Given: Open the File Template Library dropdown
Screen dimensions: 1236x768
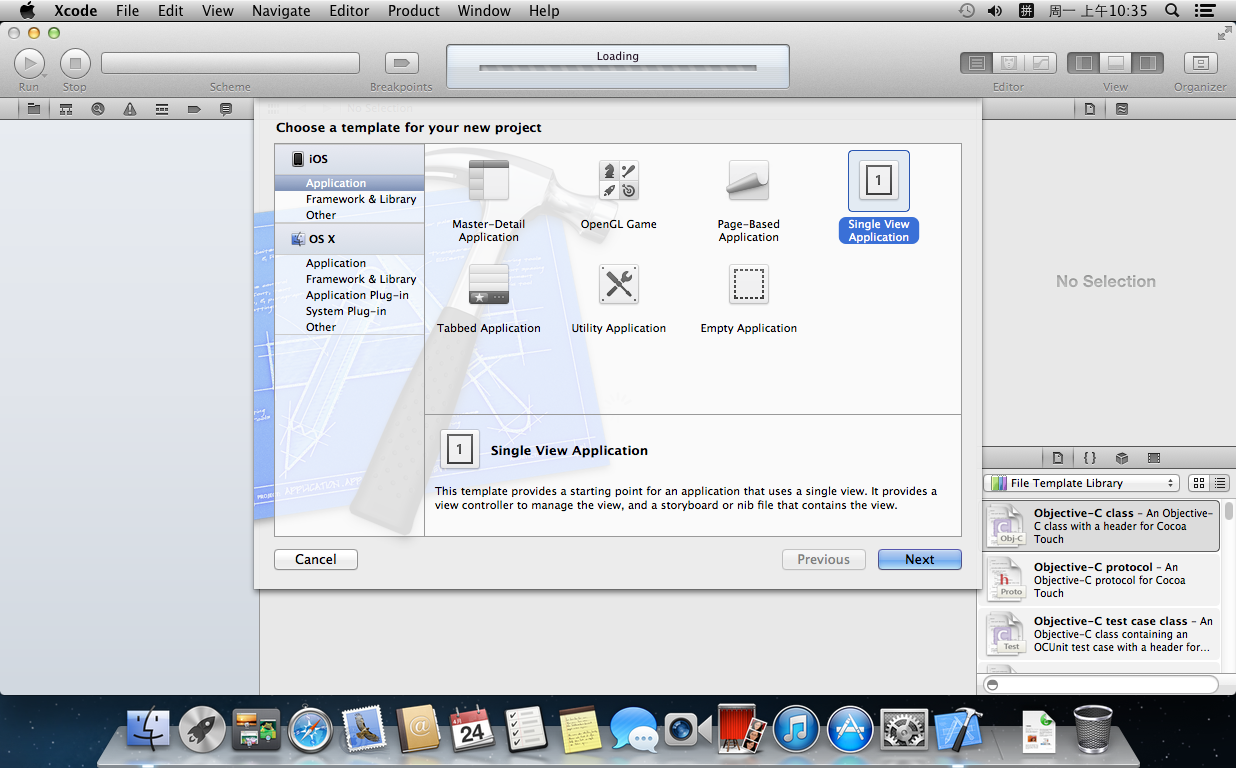Looking at the screenshot, I should tap(1080, 483).
